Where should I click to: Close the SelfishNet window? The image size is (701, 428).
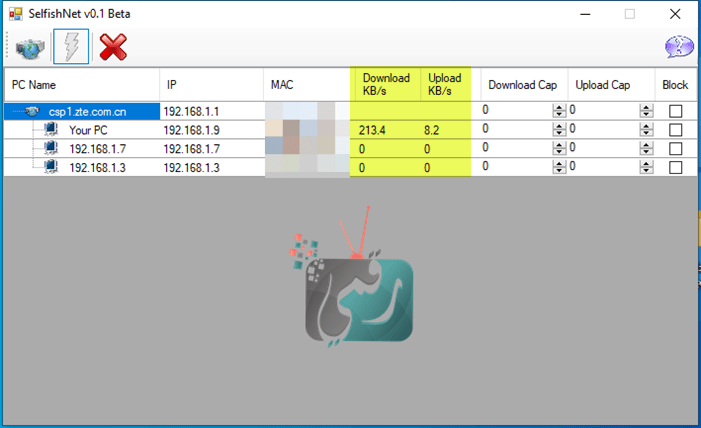click(x=675, y=14)
